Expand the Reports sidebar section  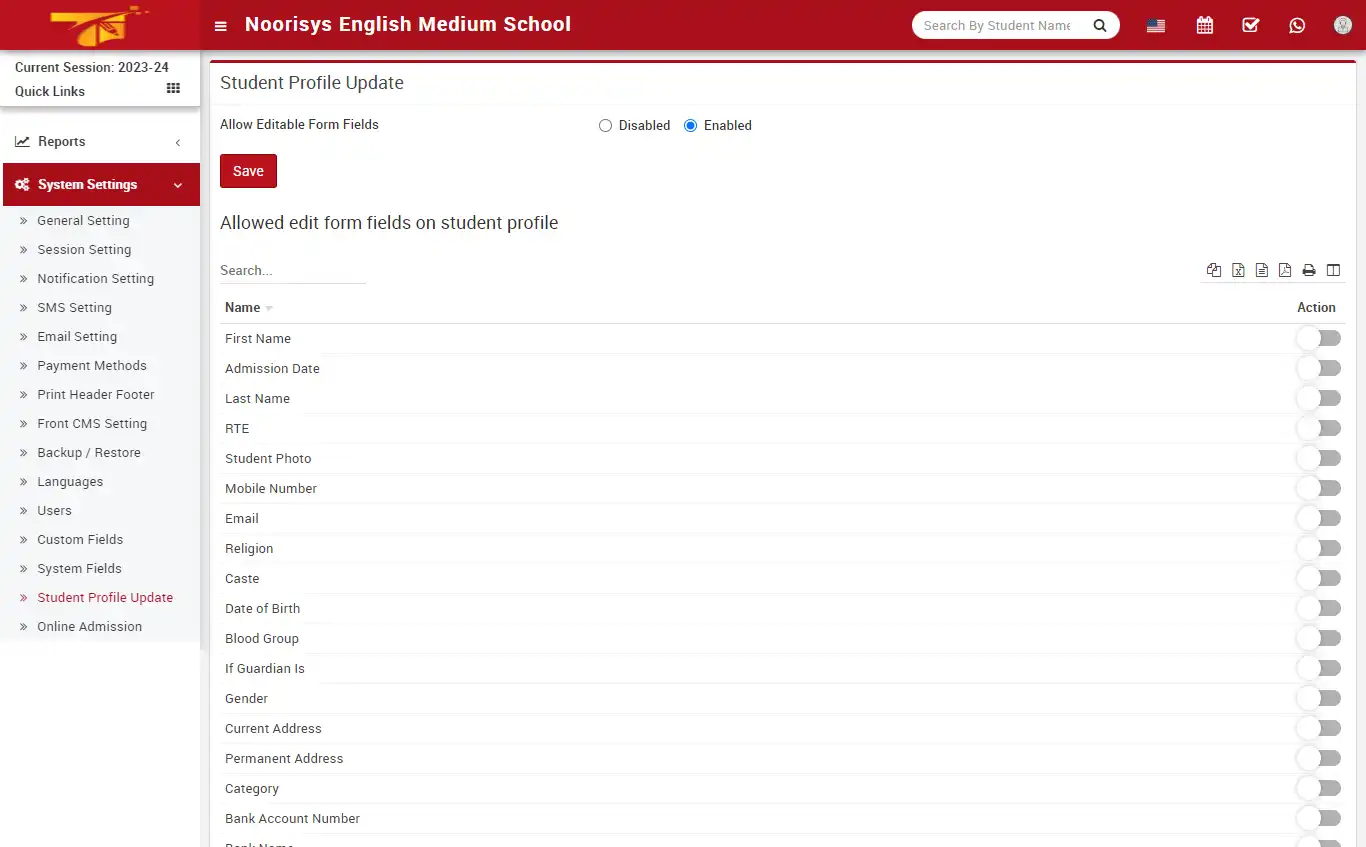pos(100,141)
